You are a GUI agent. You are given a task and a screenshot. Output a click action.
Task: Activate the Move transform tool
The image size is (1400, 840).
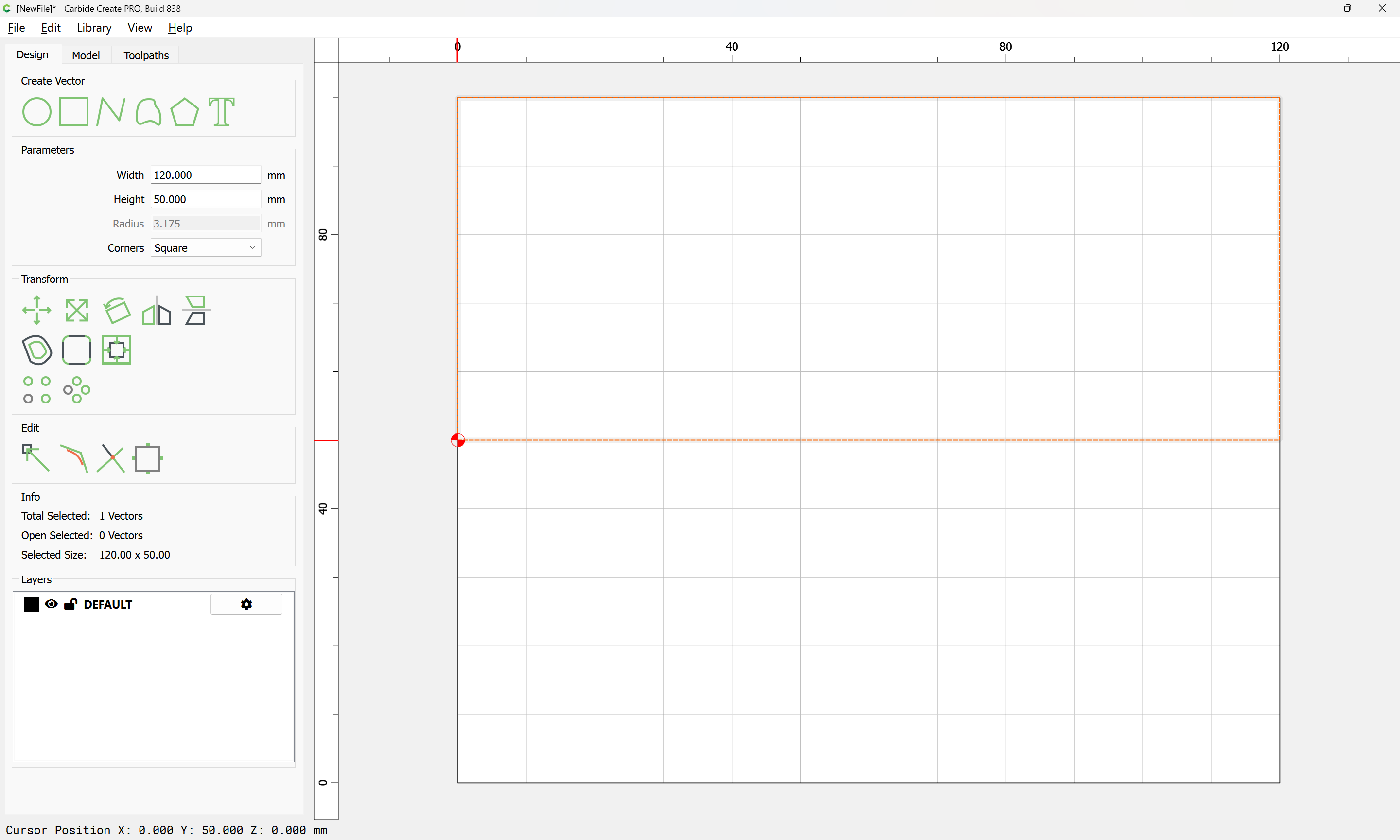point(37,310)
